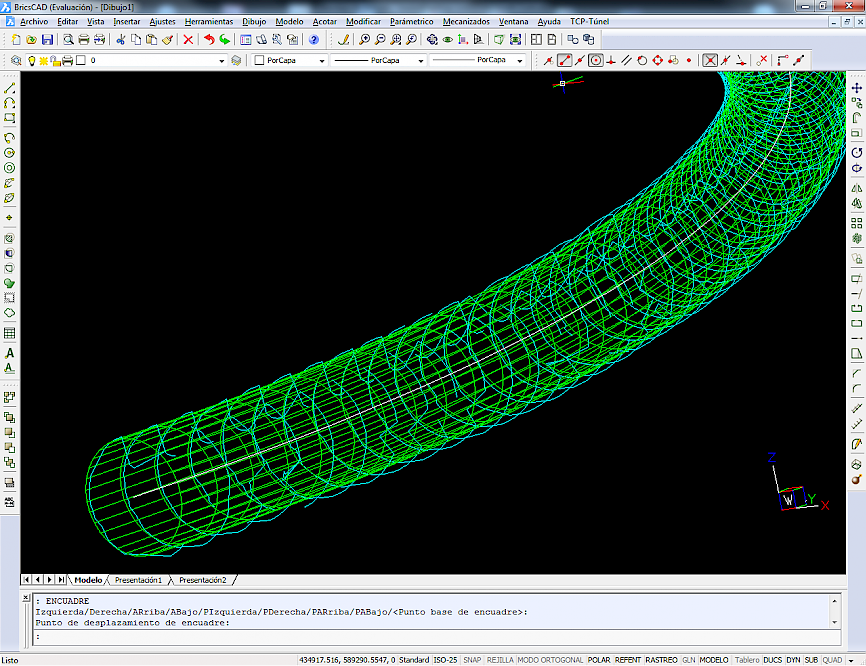
Task: Toggle SNAP mode in status bar
Action: click(472, 660)
